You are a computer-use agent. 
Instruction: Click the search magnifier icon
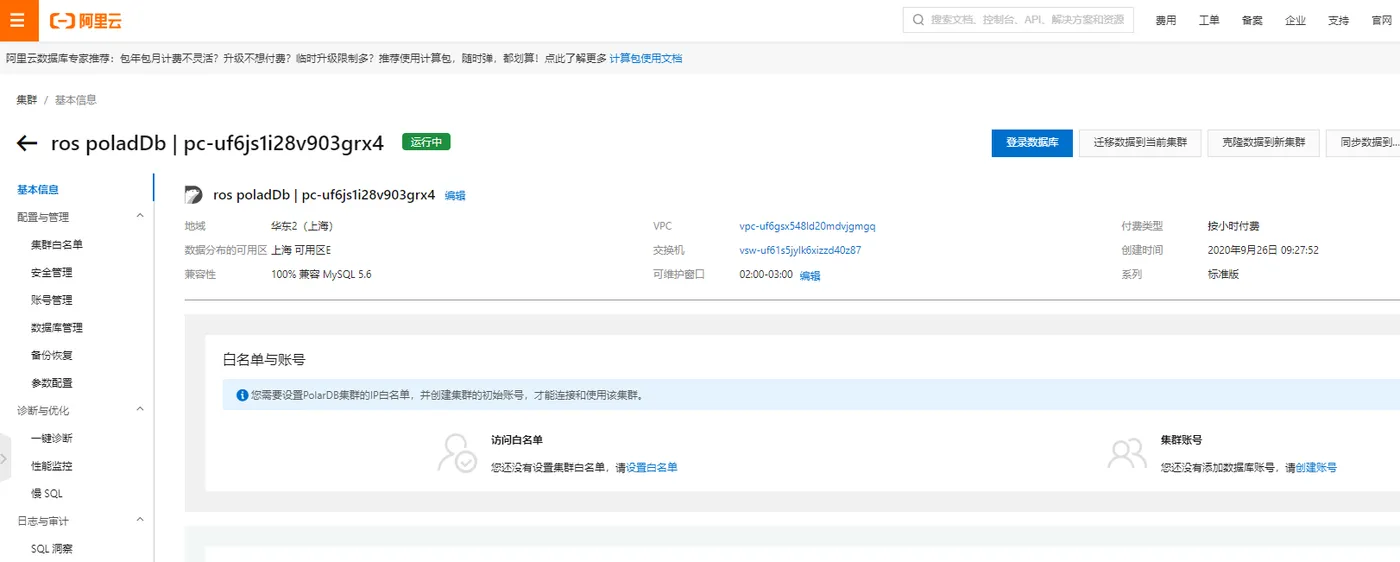click(x=919, y=20)
